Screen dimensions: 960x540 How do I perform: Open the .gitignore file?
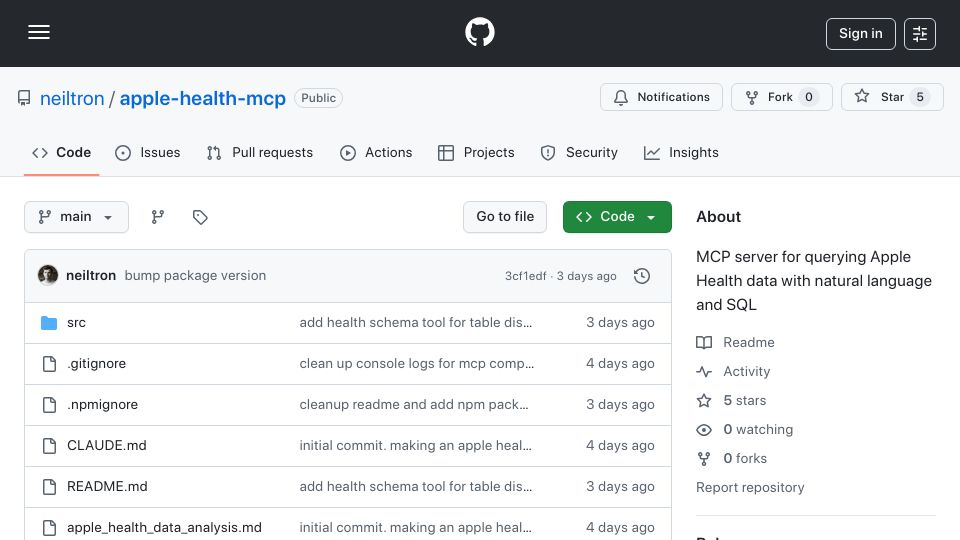[96, 364]
